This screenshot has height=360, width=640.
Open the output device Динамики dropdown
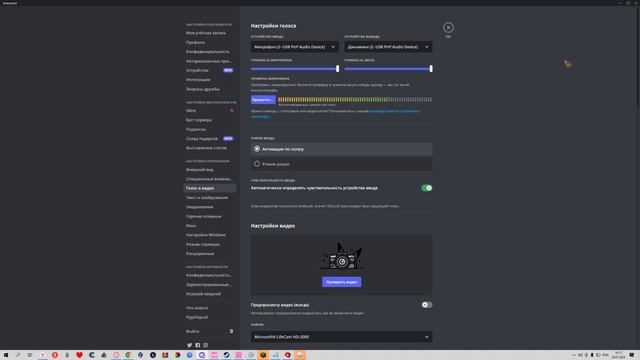tap(388, 47)
